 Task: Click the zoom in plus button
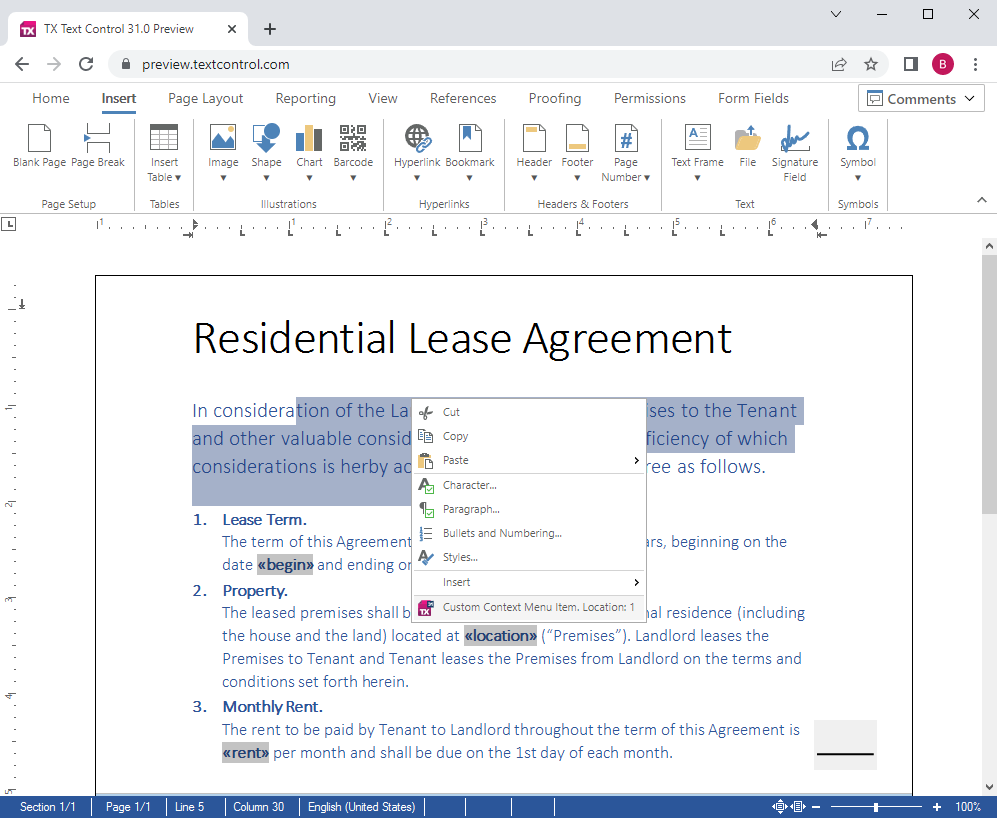point(936,806)
